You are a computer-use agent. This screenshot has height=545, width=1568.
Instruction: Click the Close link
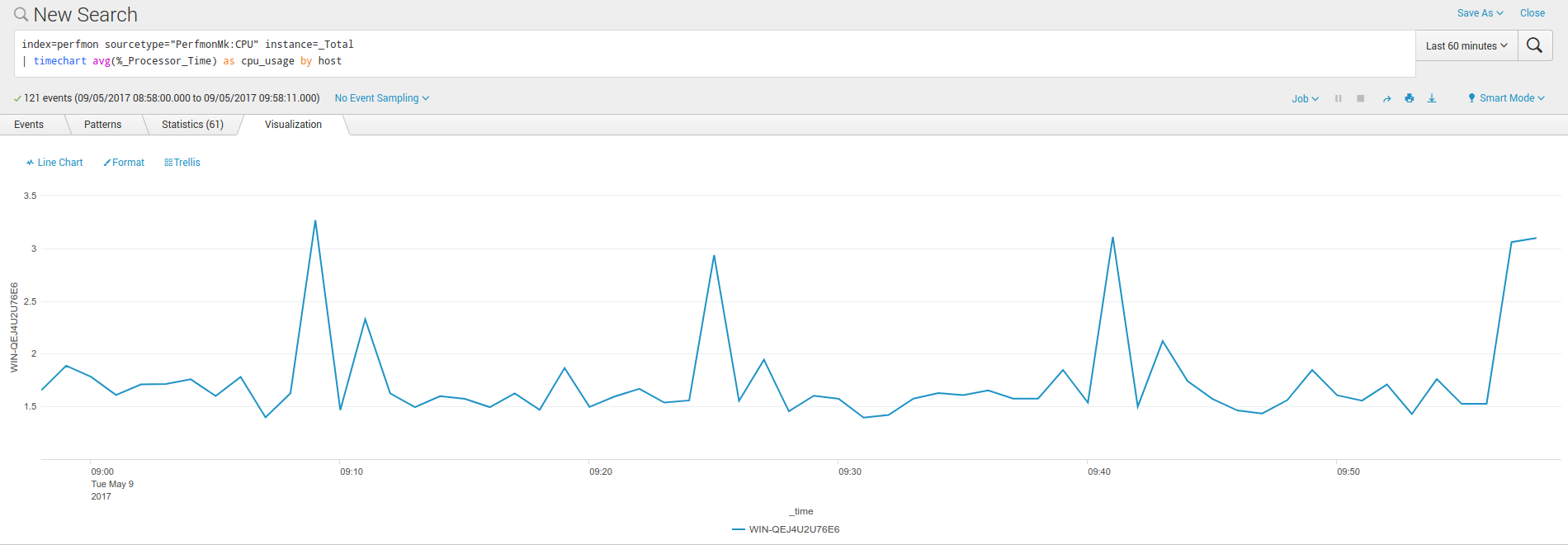pos(1533,13)
